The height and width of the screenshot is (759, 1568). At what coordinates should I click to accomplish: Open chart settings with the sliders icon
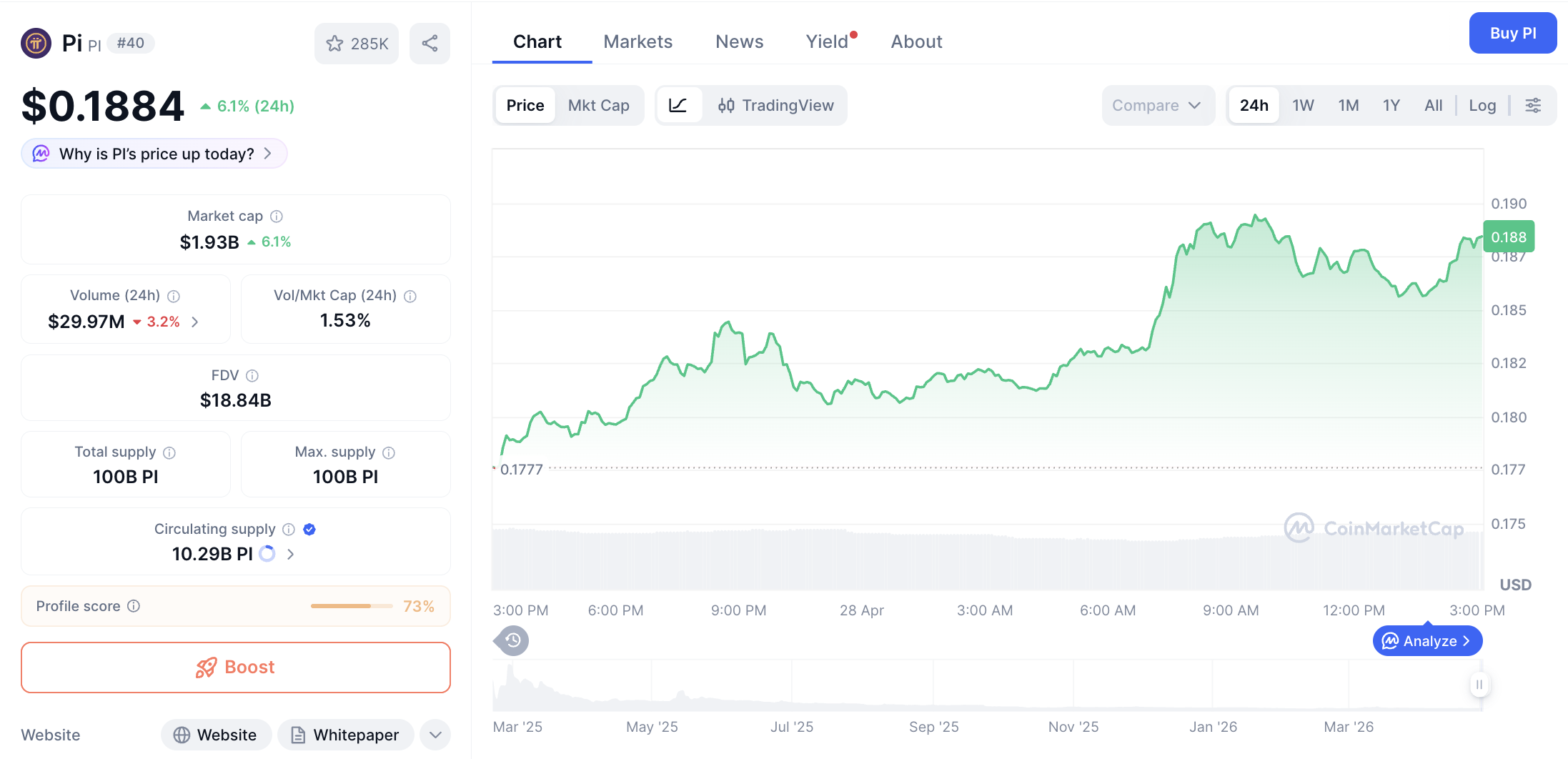point(1534,105)
